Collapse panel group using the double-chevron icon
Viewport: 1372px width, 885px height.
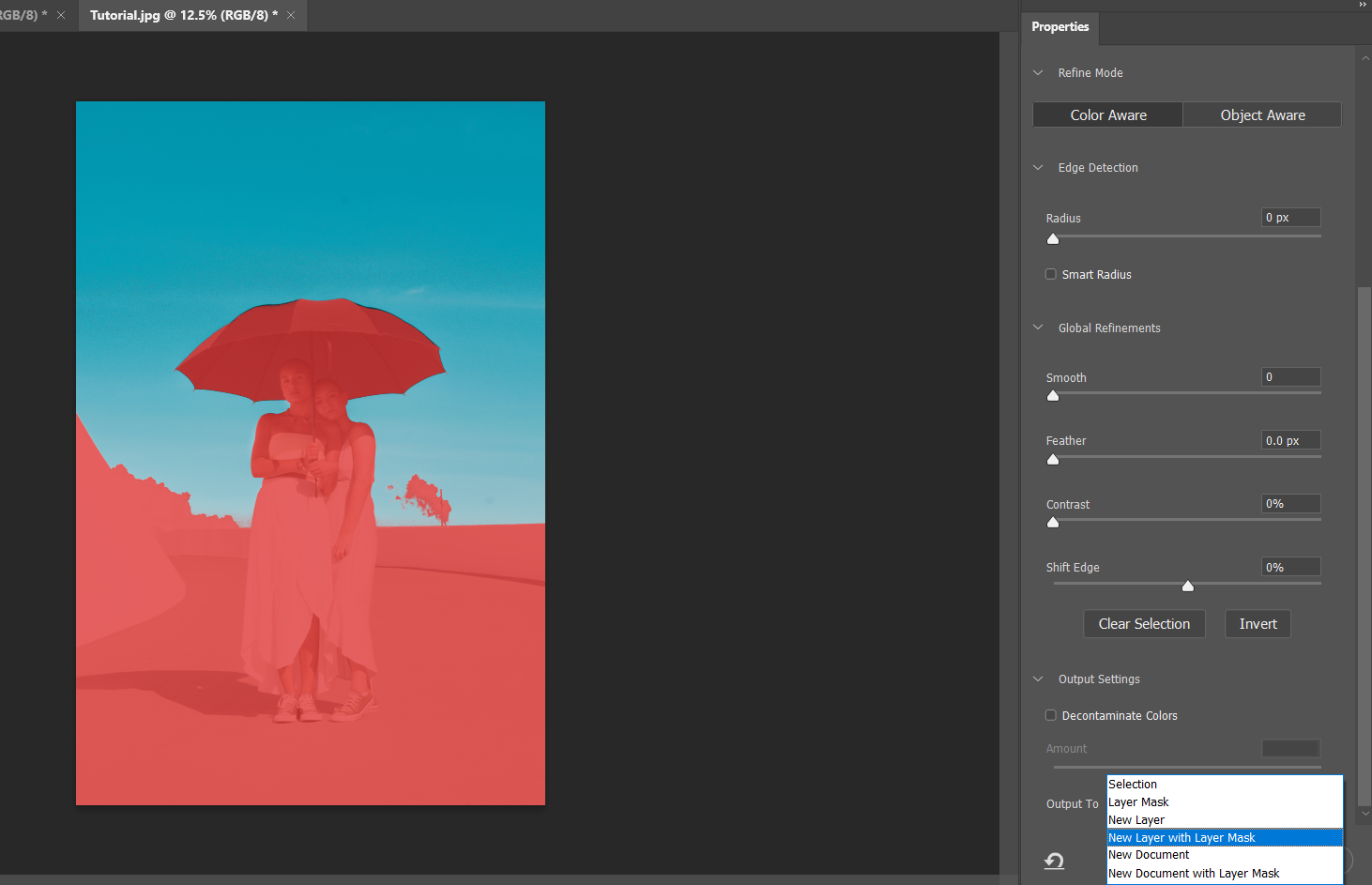1362,5
